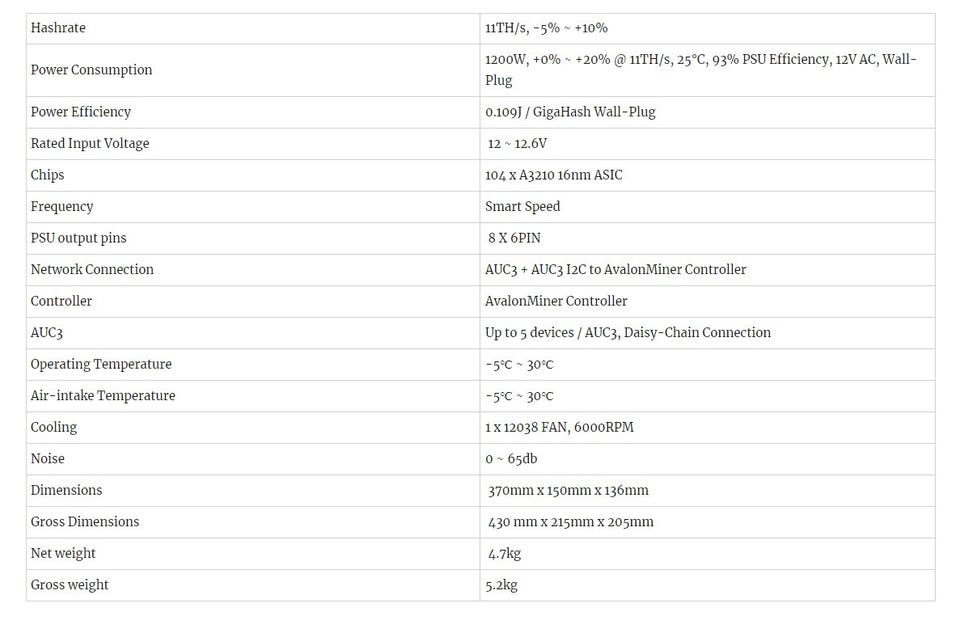Click the 5.2kg gross weight value

pos(501,585)
